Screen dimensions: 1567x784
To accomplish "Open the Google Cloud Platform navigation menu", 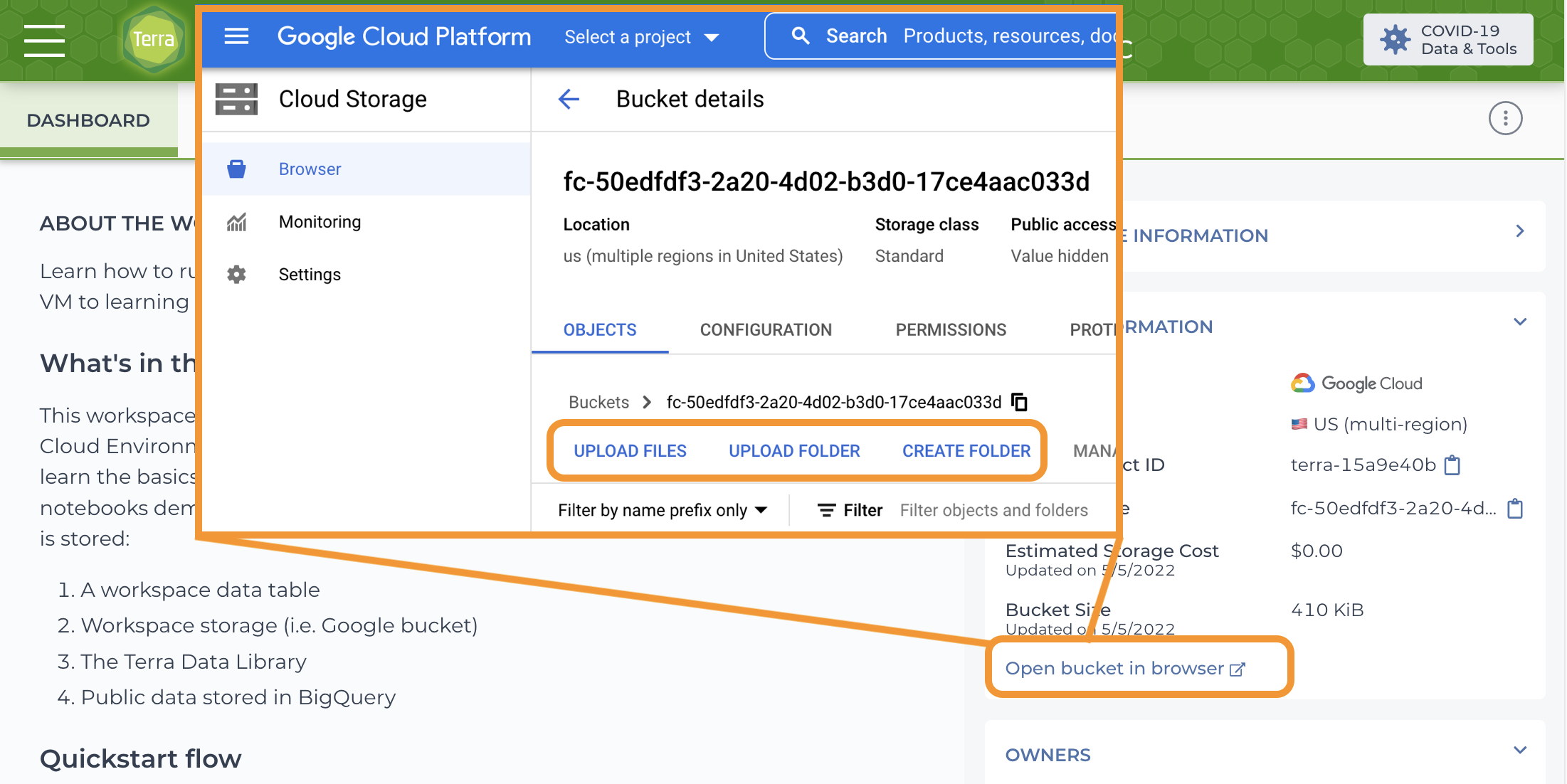I will point(236,36).
